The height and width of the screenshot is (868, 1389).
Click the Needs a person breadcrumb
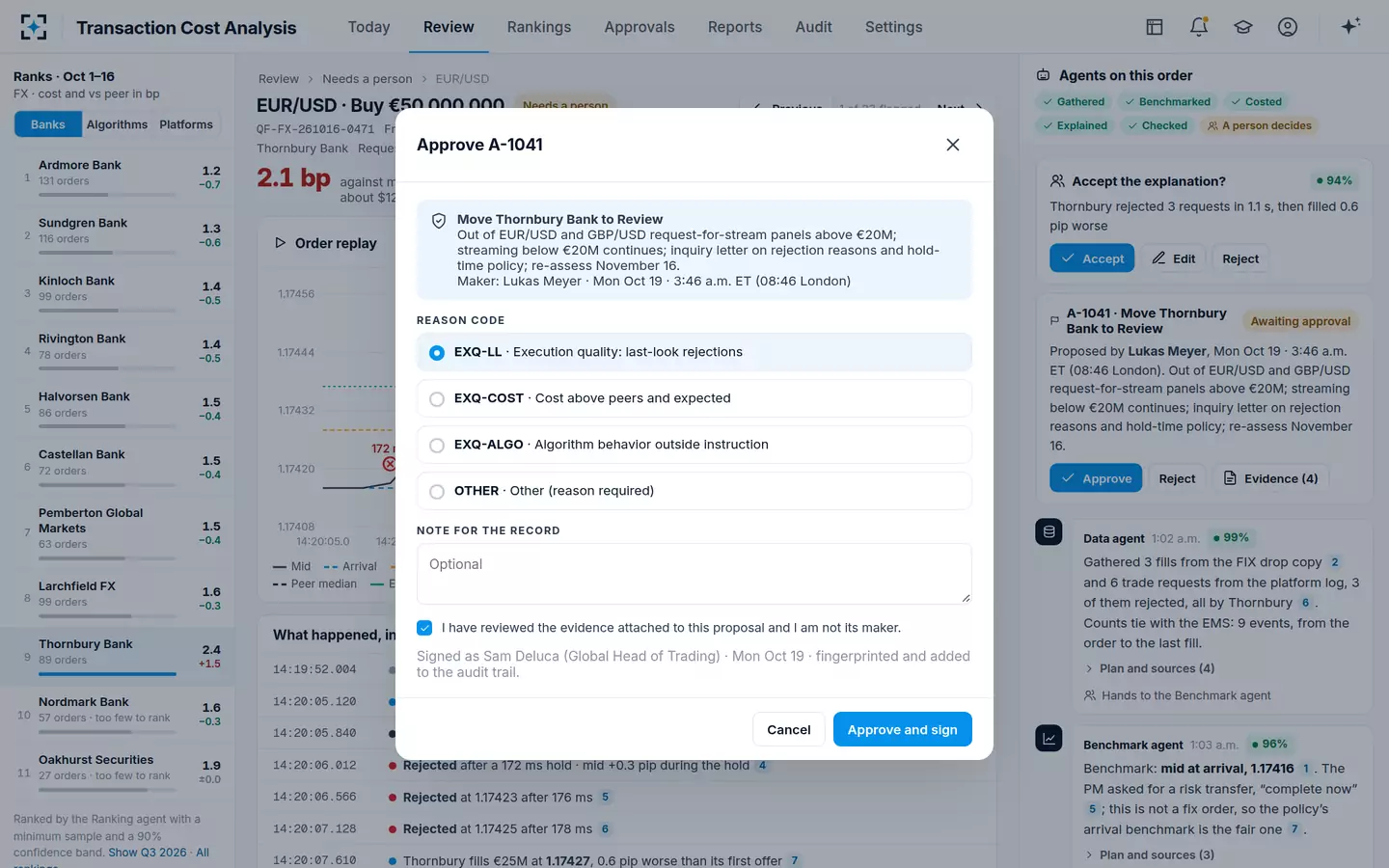367,79
